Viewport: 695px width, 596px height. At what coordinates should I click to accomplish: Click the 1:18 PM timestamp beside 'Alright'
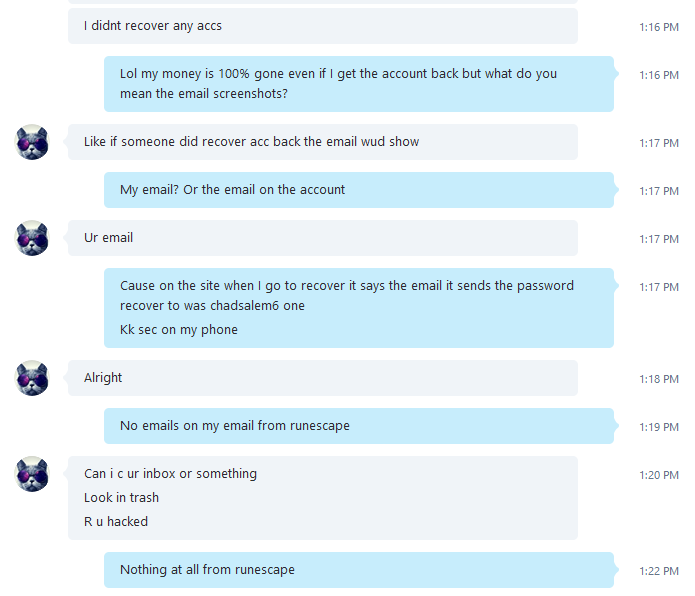click(659, 379)
